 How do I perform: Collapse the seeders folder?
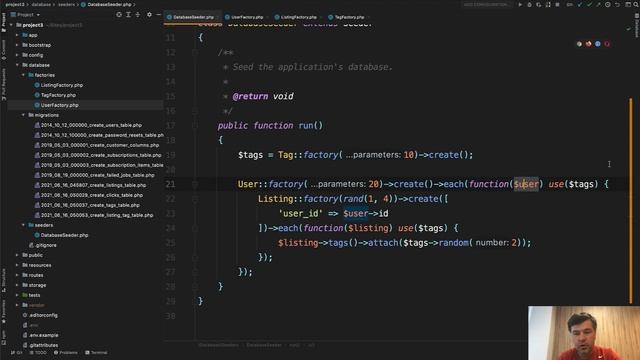(23, 225)
